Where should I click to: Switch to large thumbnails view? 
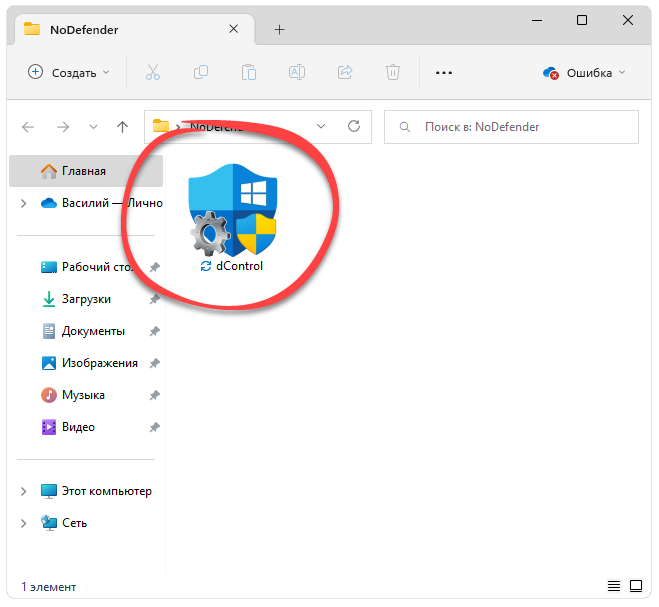635,586
